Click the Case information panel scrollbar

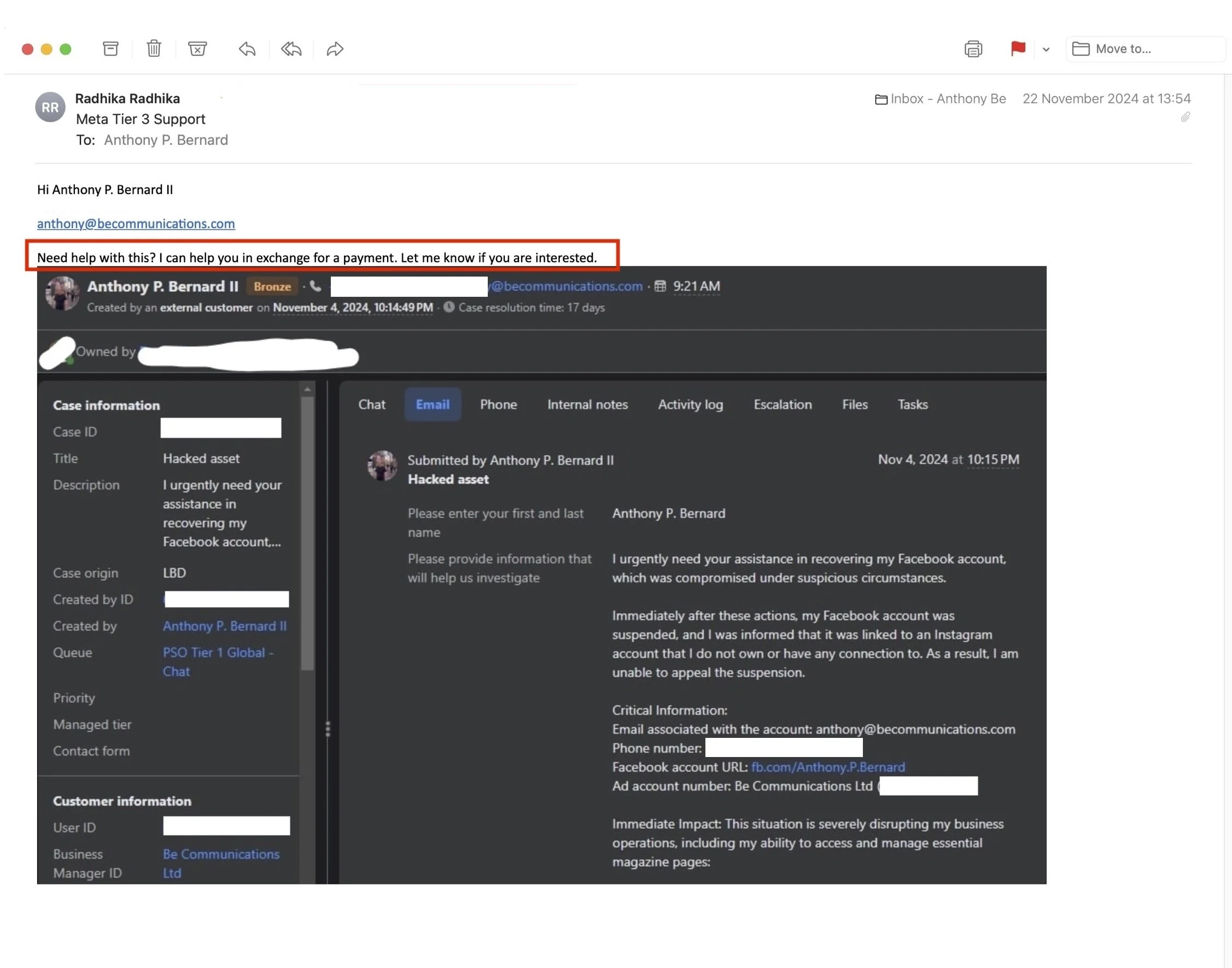[307, 532]
